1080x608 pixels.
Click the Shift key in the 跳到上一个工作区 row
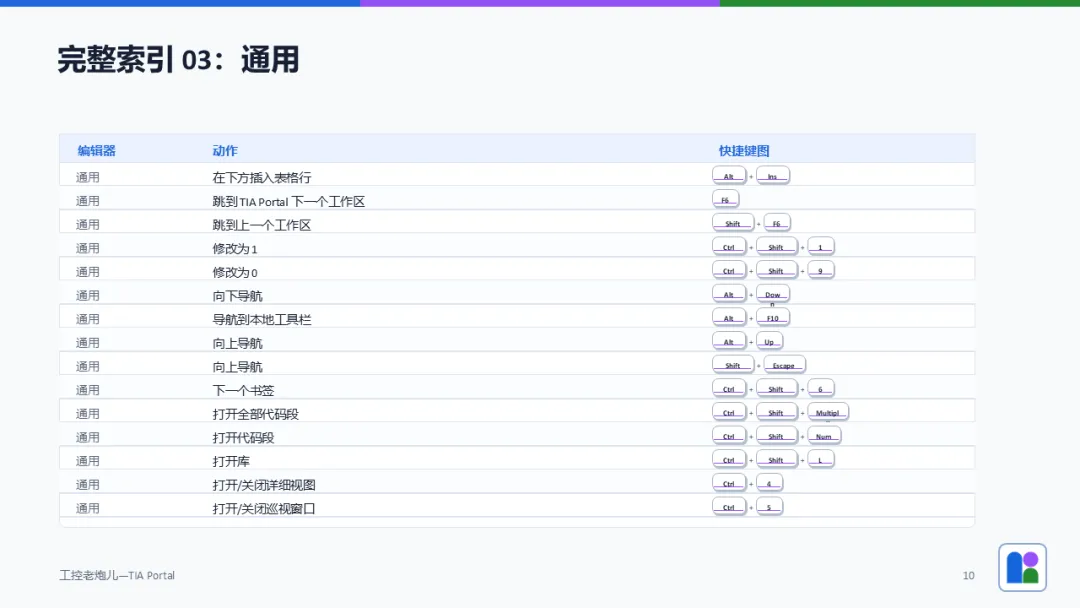732,223
